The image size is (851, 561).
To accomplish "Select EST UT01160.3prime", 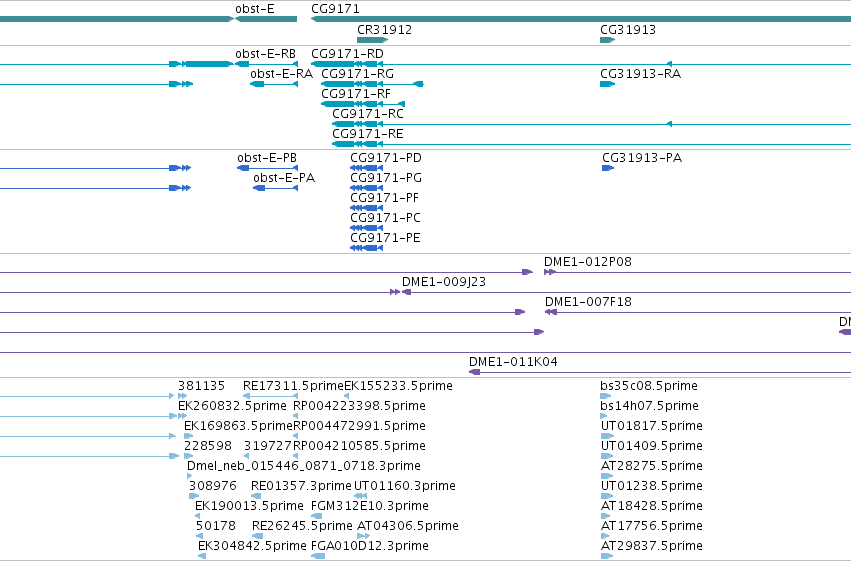I will (x=405, y=487).
